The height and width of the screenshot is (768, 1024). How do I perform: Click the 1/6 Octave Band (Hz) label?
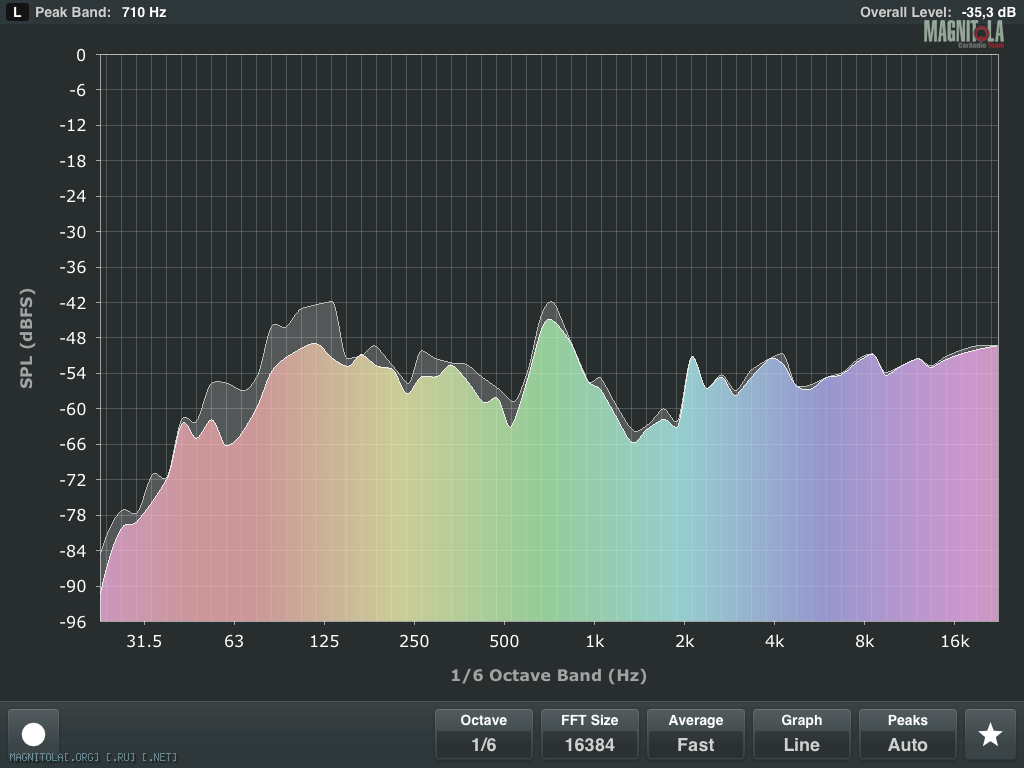549,675
